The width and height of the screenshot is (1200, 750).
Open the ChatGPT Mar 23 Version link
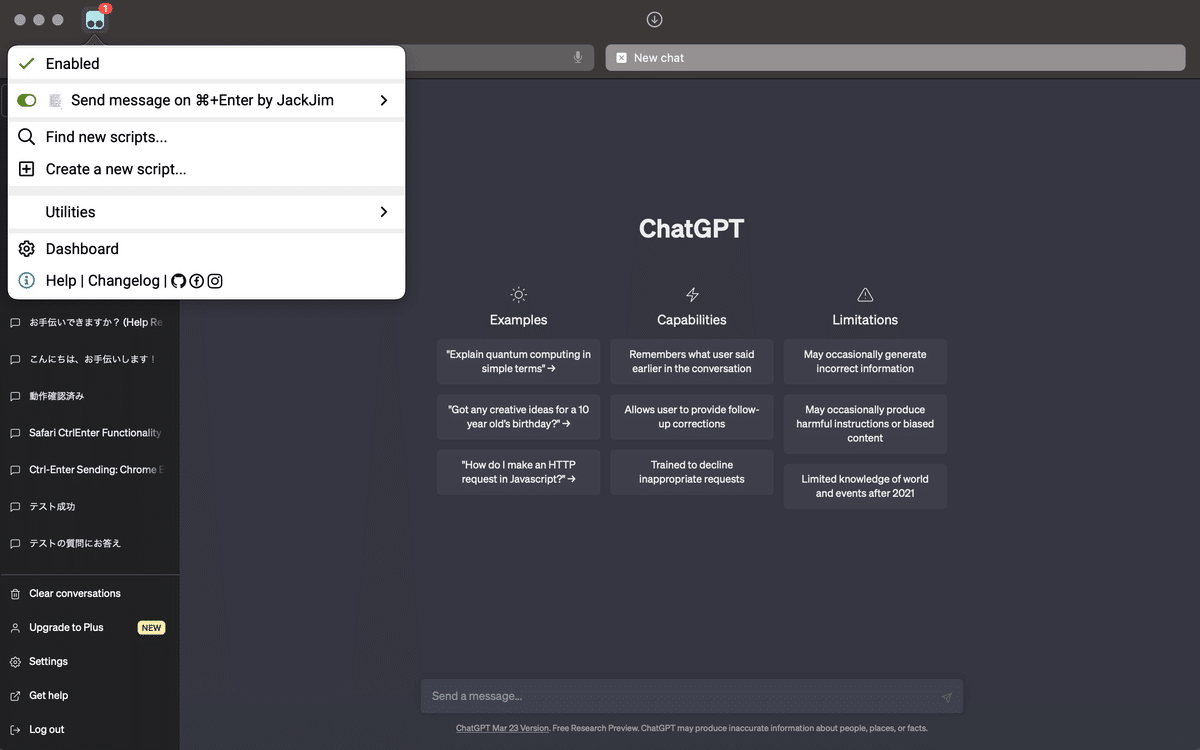click(502, 728)
